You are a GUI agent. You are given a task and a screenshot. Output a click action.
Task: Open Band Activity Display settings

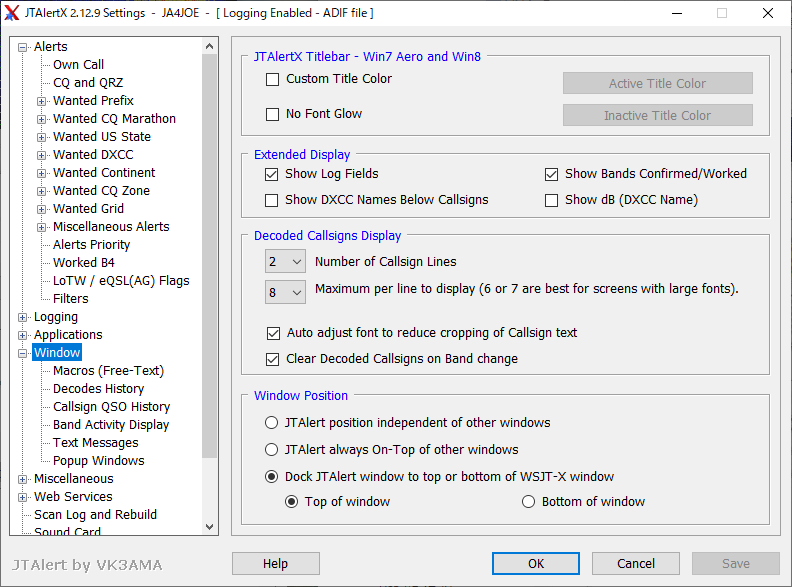111,425
